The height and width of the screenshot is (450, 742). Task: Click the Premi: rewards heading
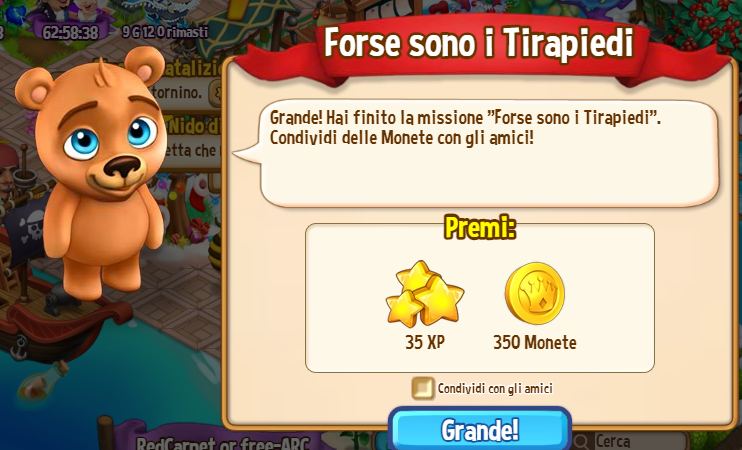coord(479,228)
